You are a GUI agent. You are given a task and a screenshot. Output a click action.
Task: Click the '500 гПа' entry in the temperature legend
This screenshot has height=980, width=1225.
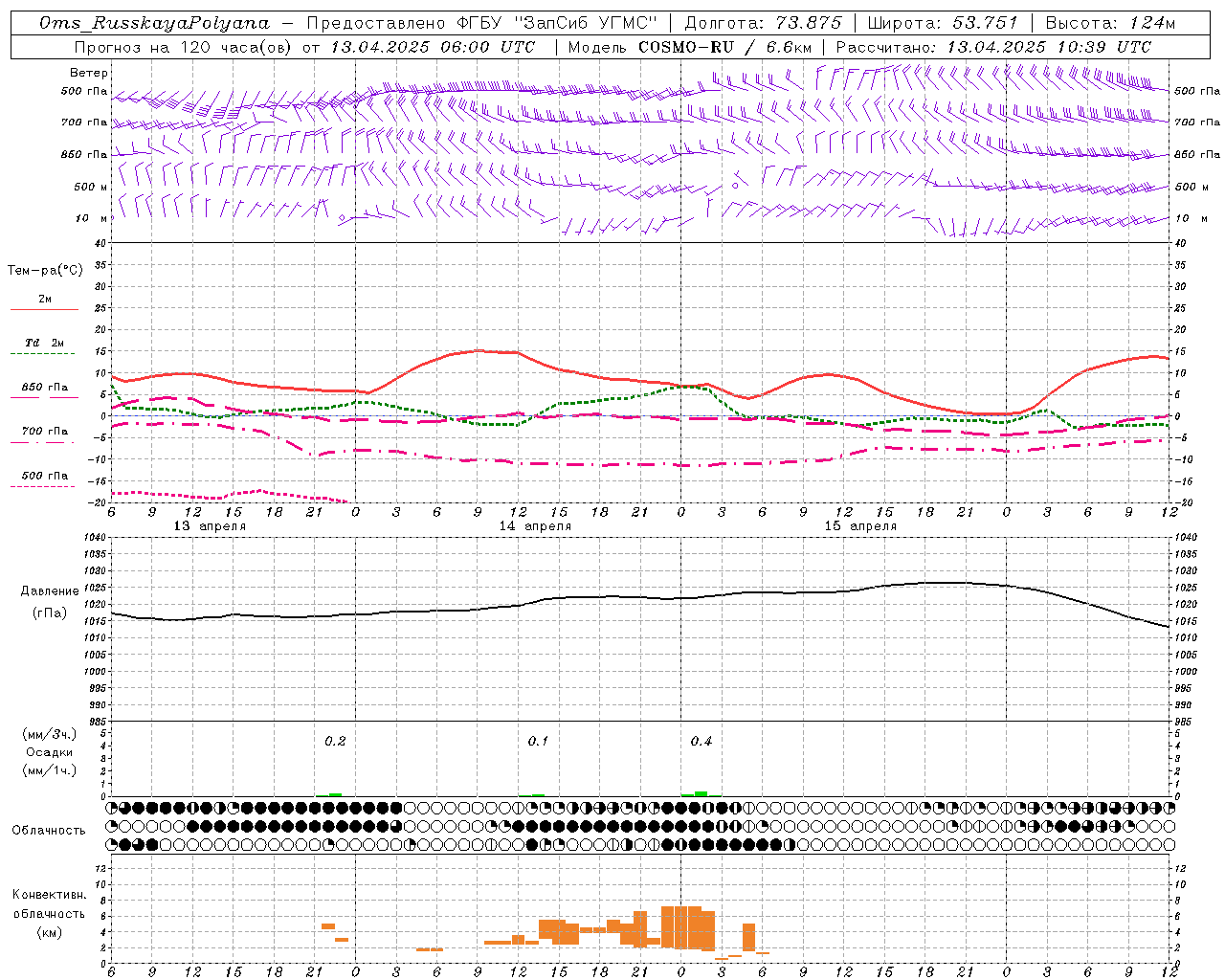(44, 476)
